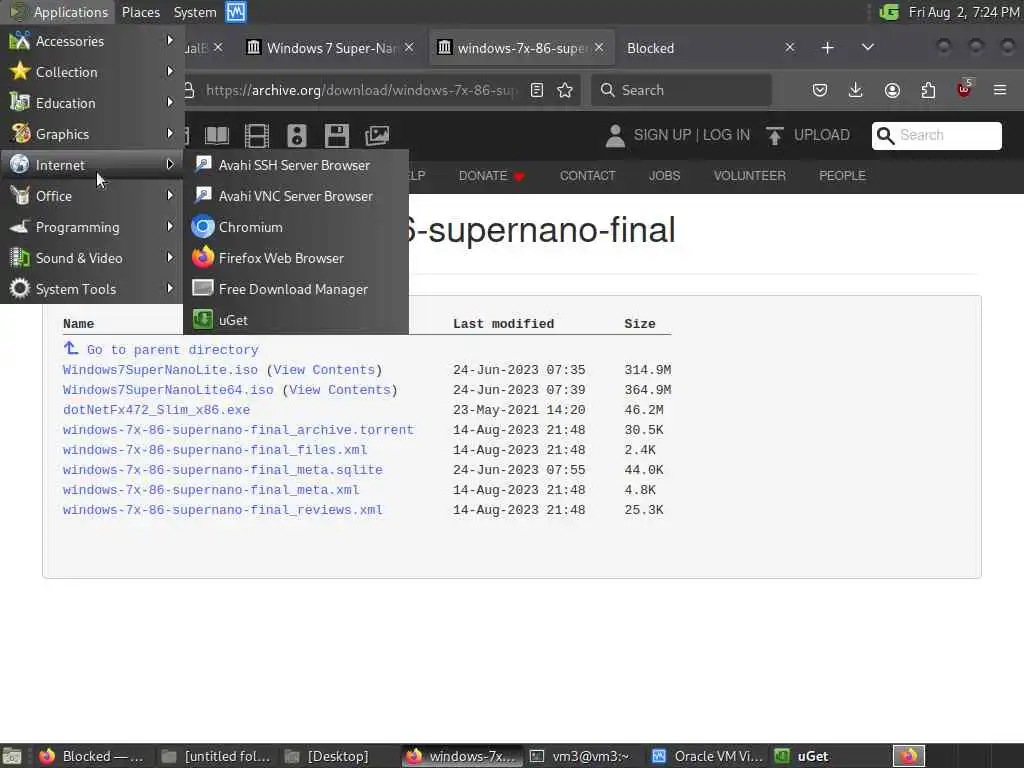Go to parent directory link
This screenshot has height=768, width=1024.
coord(161,349)
